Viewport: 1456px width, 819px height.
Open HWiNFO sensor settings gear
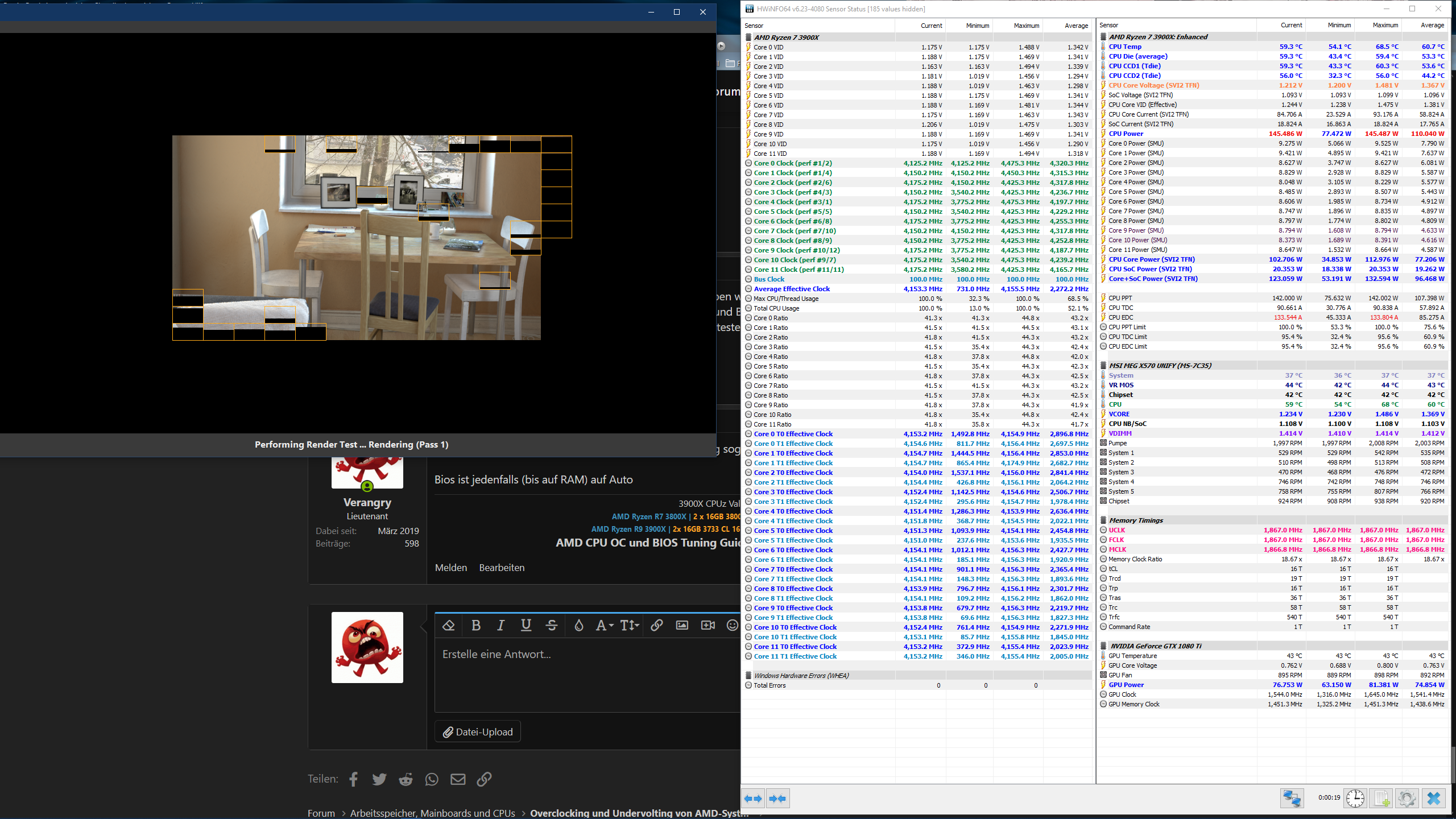[1407, 799]
